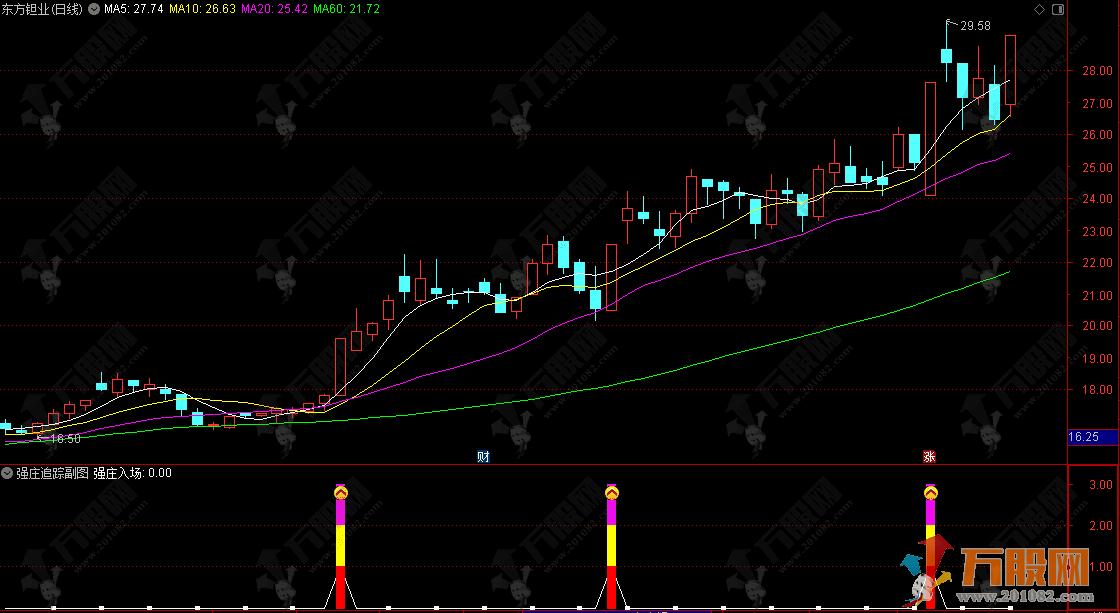1120x613 pixels.
Task: Click the 16.50 low price marker
Action: pyautogui.click(x=64, y=438)
